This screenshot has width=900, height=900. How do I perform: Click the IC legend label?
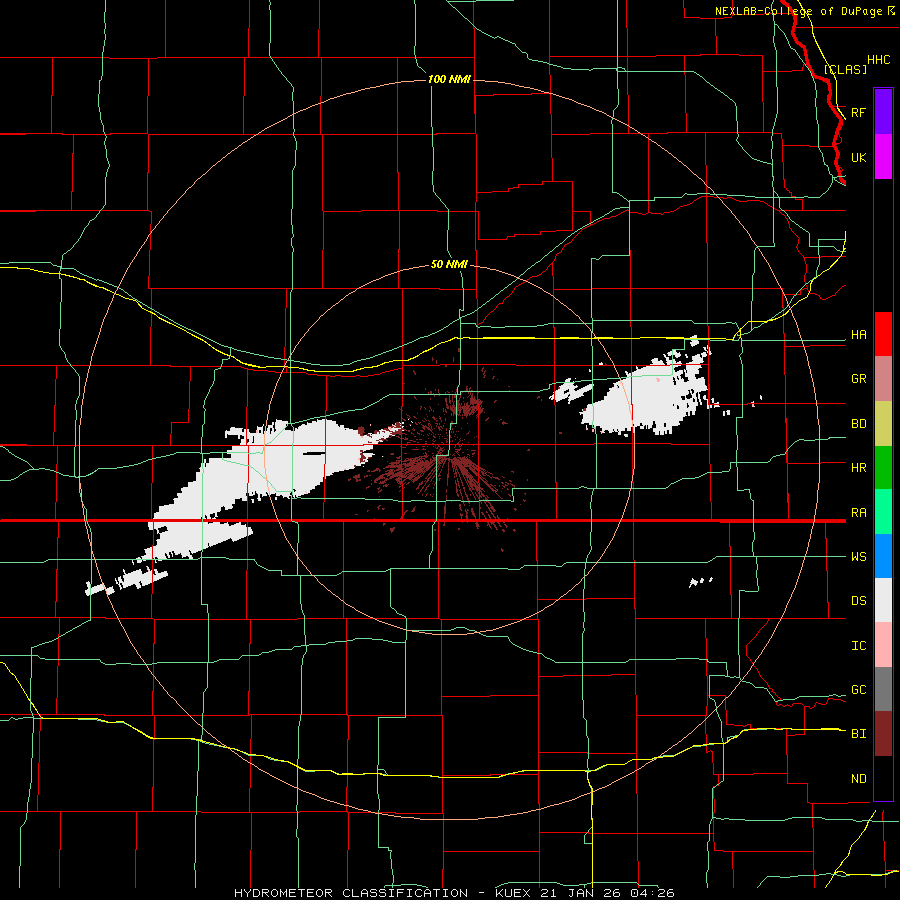(x=859, y=646)
